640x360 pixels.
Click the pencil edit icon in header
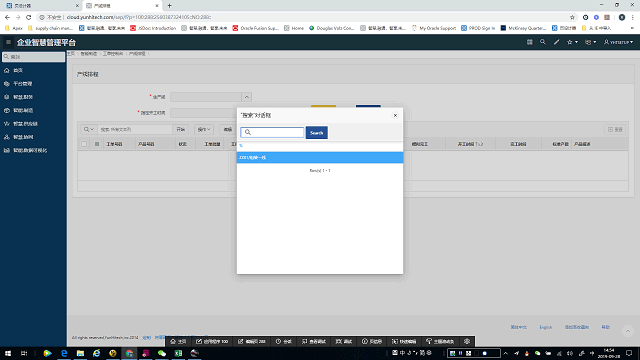click(x=556, y=42)
